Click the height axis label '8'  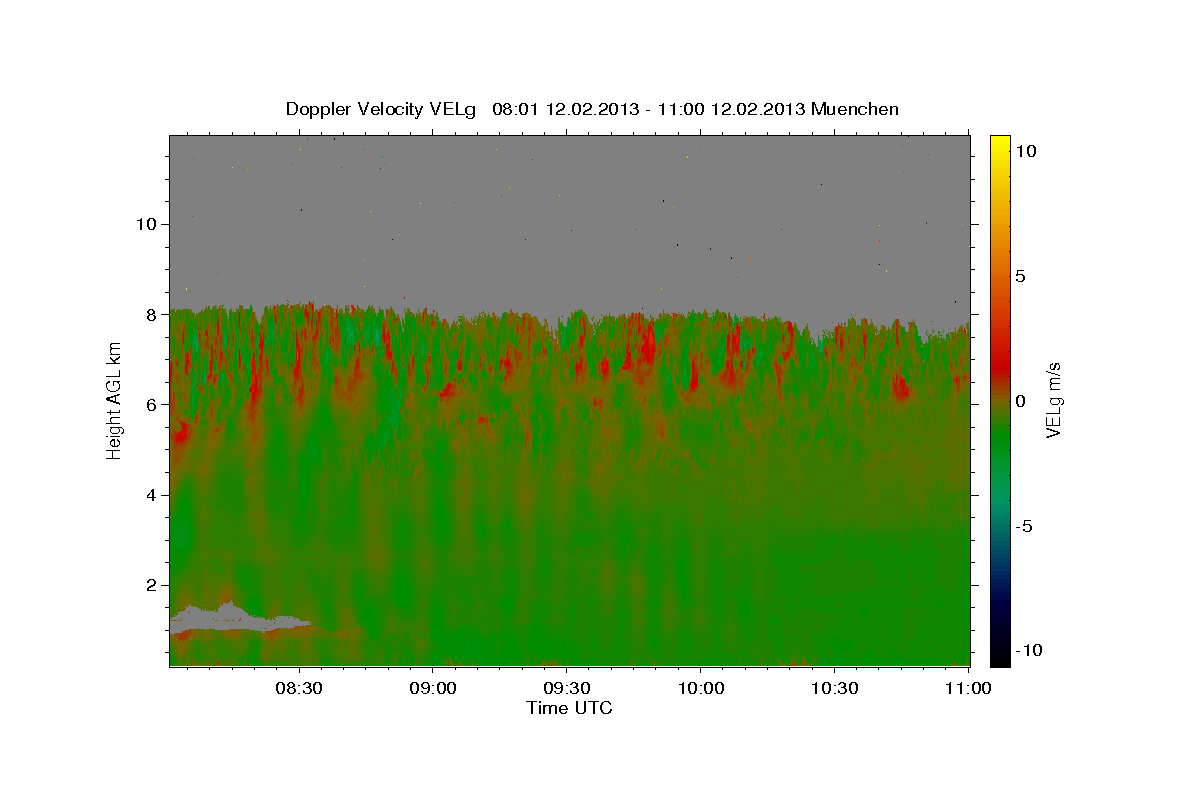click(x=153, y=314)
